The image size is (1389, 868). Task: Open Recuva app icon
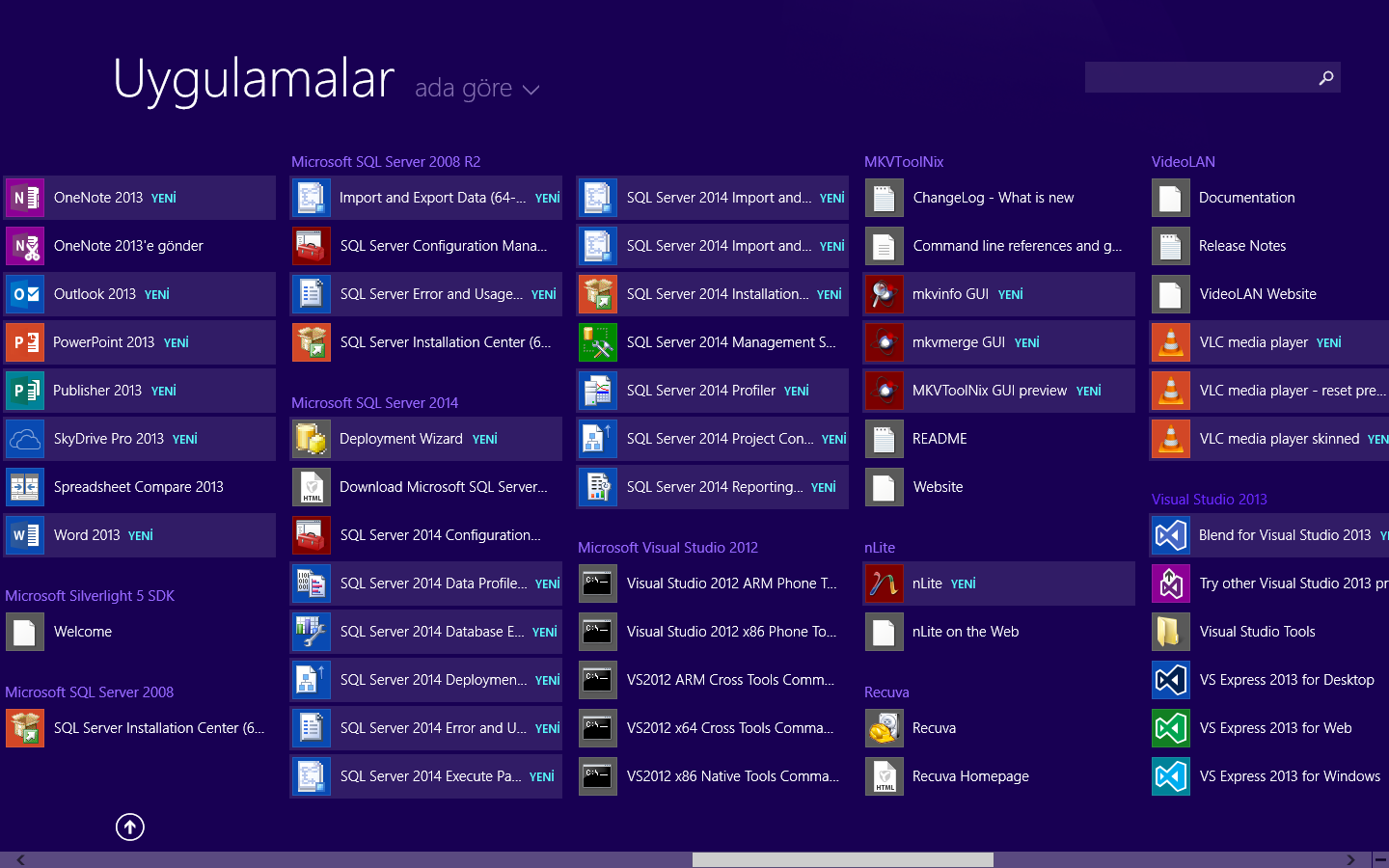tap(885, 728)
